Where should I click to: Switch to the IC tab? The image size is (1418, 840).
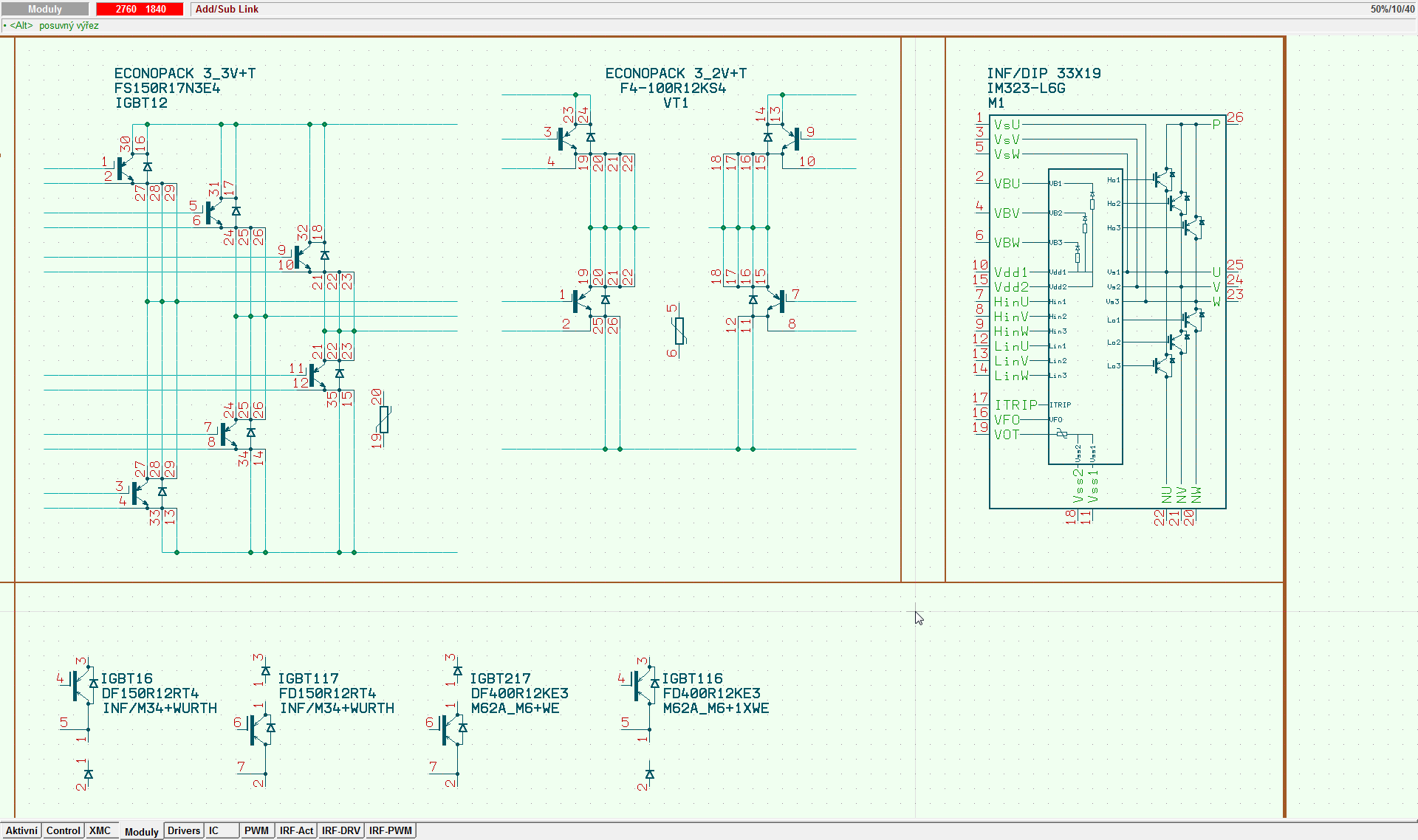222,830
